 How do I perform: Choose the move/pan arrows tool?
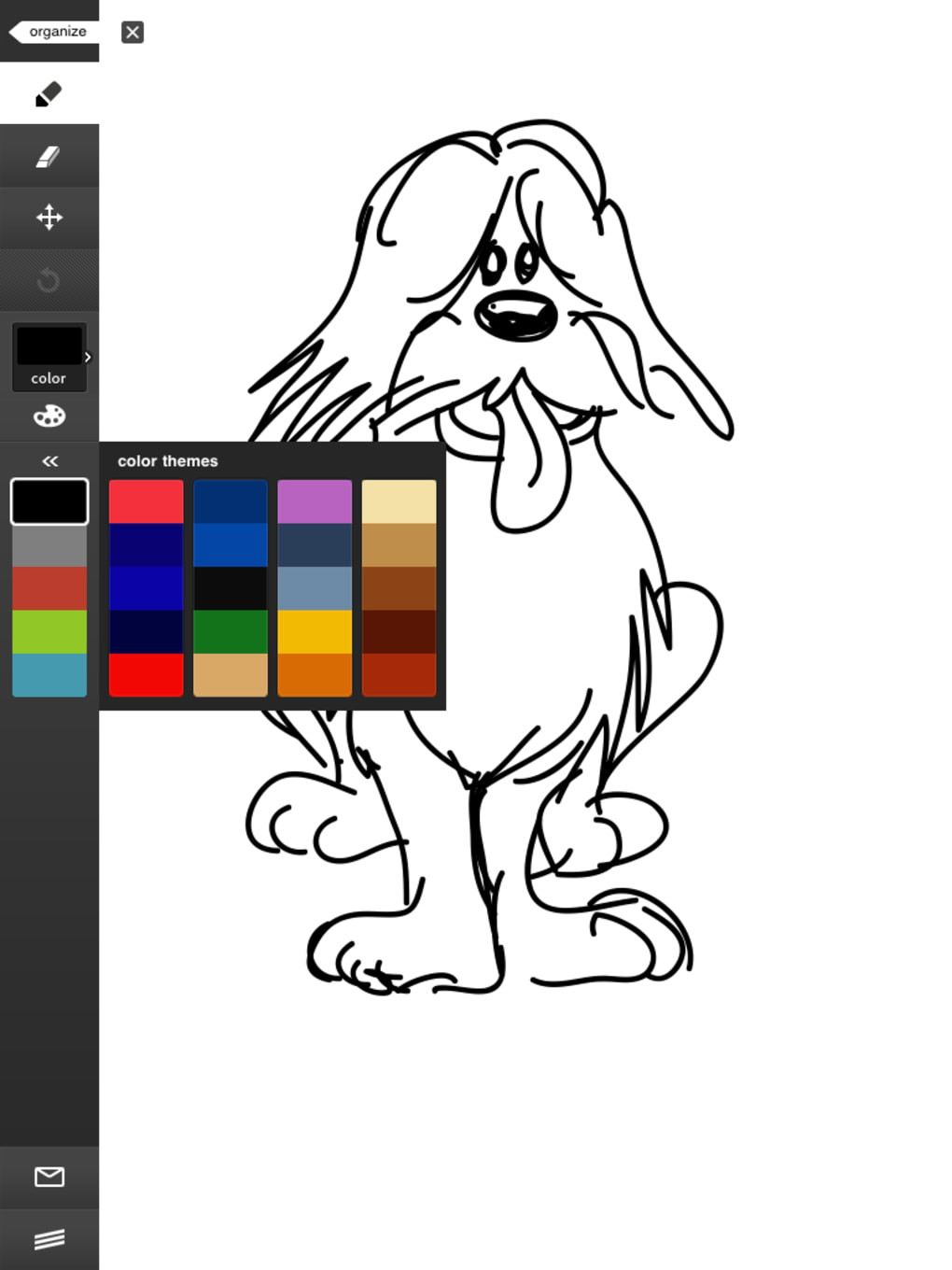[49, 218]
